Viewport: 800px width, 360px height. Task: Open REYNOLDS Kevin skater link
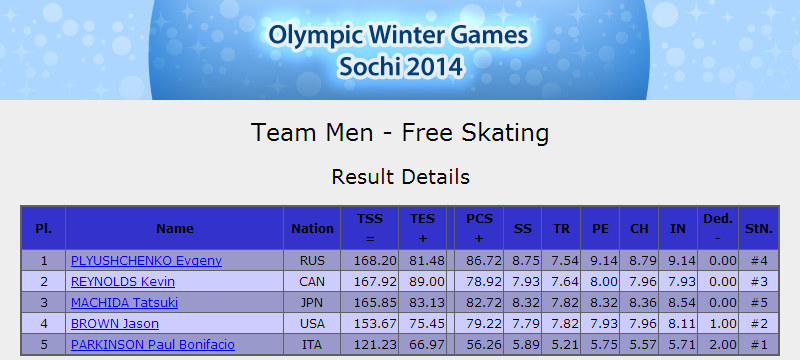pos(123,281)
